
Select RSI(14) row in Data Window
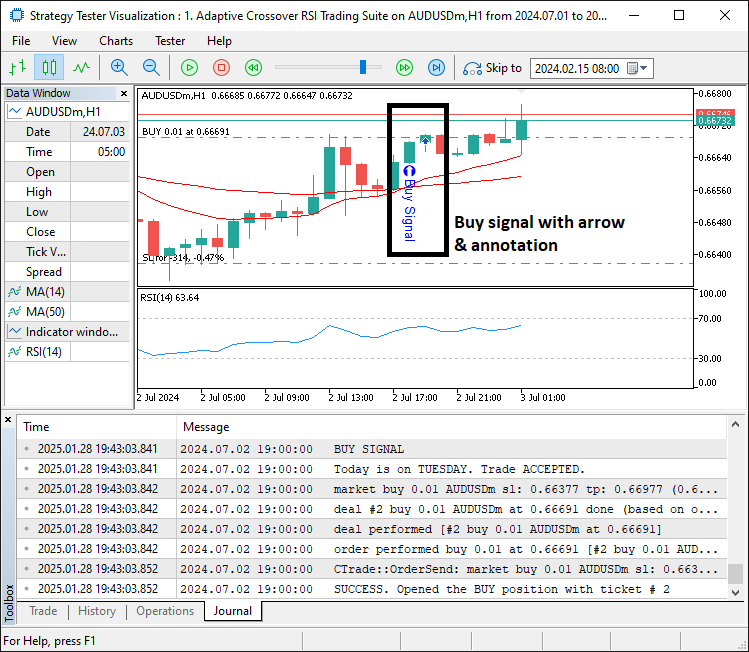pos(67,352)
